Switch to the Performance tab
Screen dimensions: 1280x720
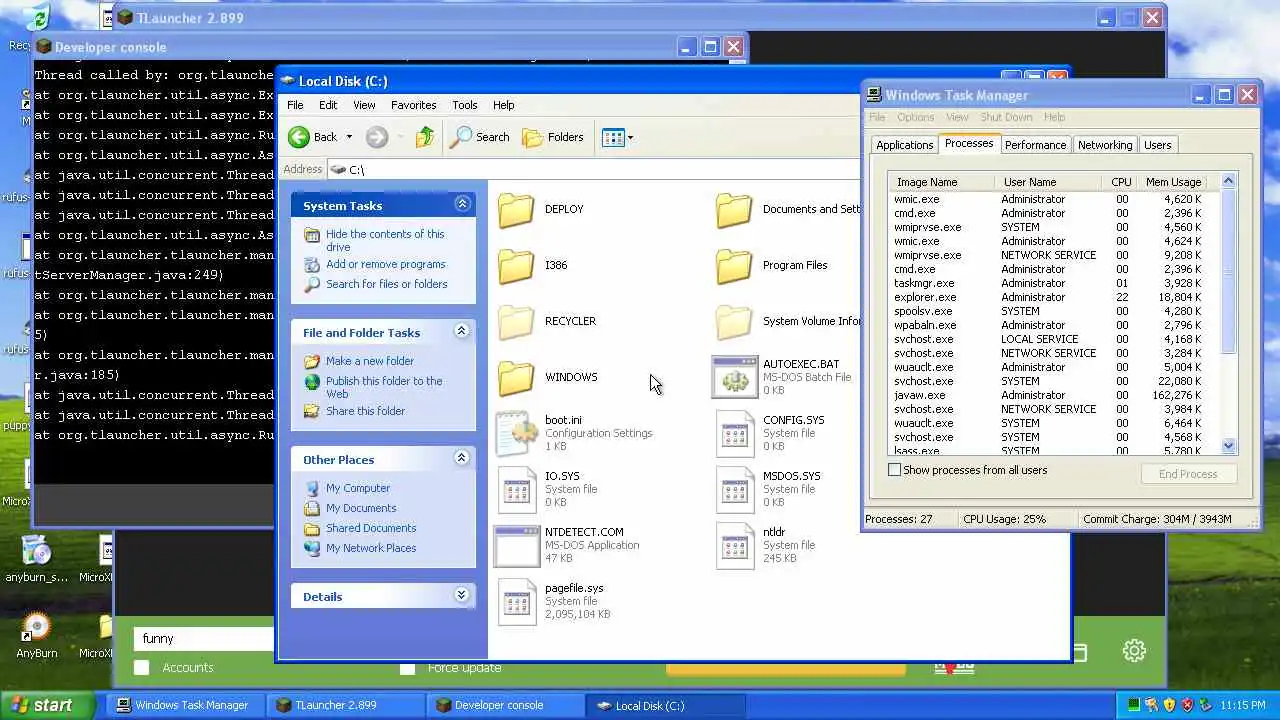pyautogui.click(x=1035, y=145)
